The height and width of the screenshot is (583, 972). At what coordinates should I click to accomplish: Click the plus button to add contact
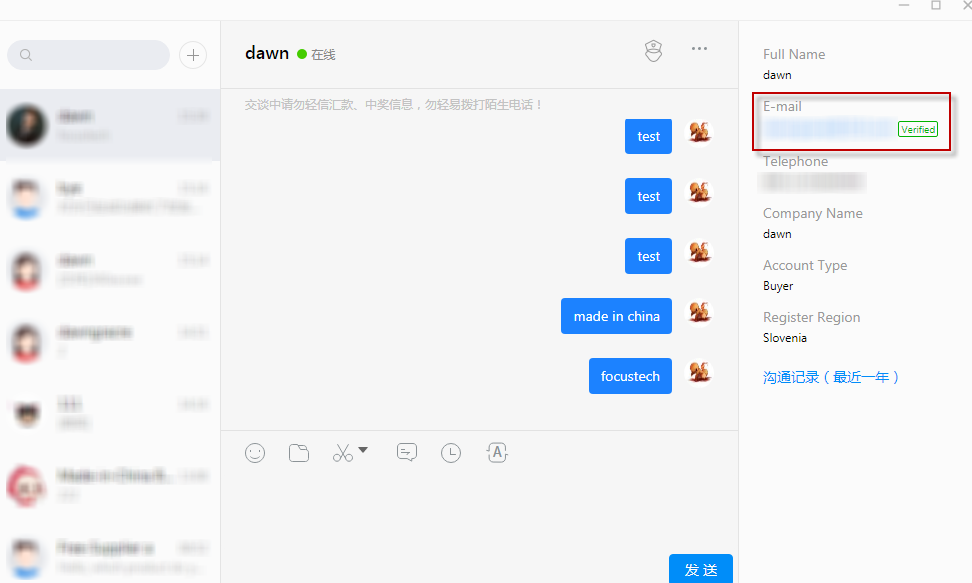click(193, 55)
